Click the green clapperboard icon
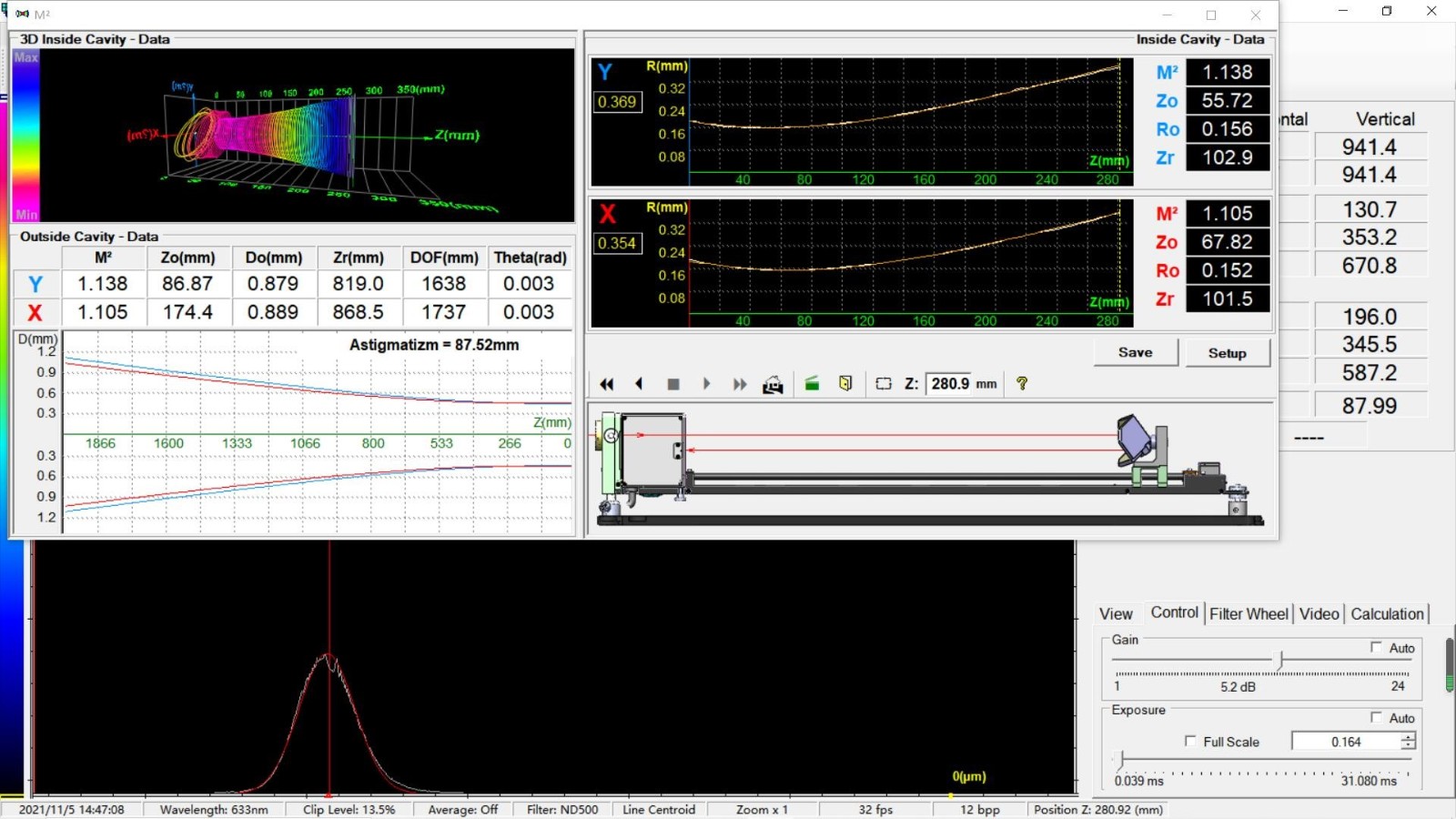1456x819 pixels. (x=812, y=384)
